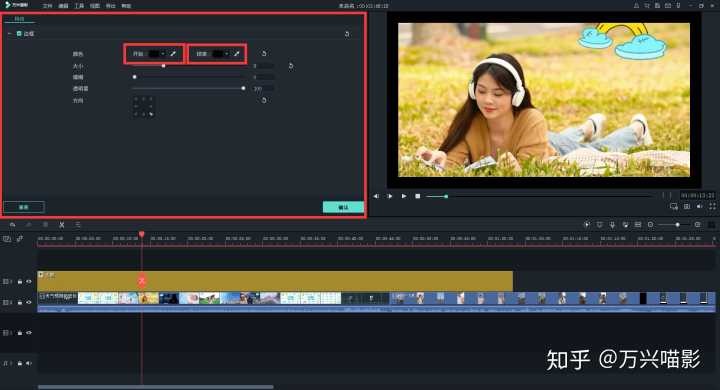Viewport: 720px width, 390px height.
Task: Open the 工具 menu
Action: [79, 6]
